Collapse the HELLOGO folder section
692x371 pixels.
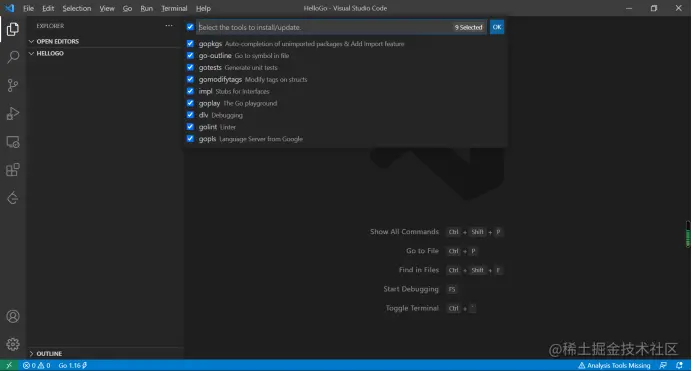(x=105, y=53)
